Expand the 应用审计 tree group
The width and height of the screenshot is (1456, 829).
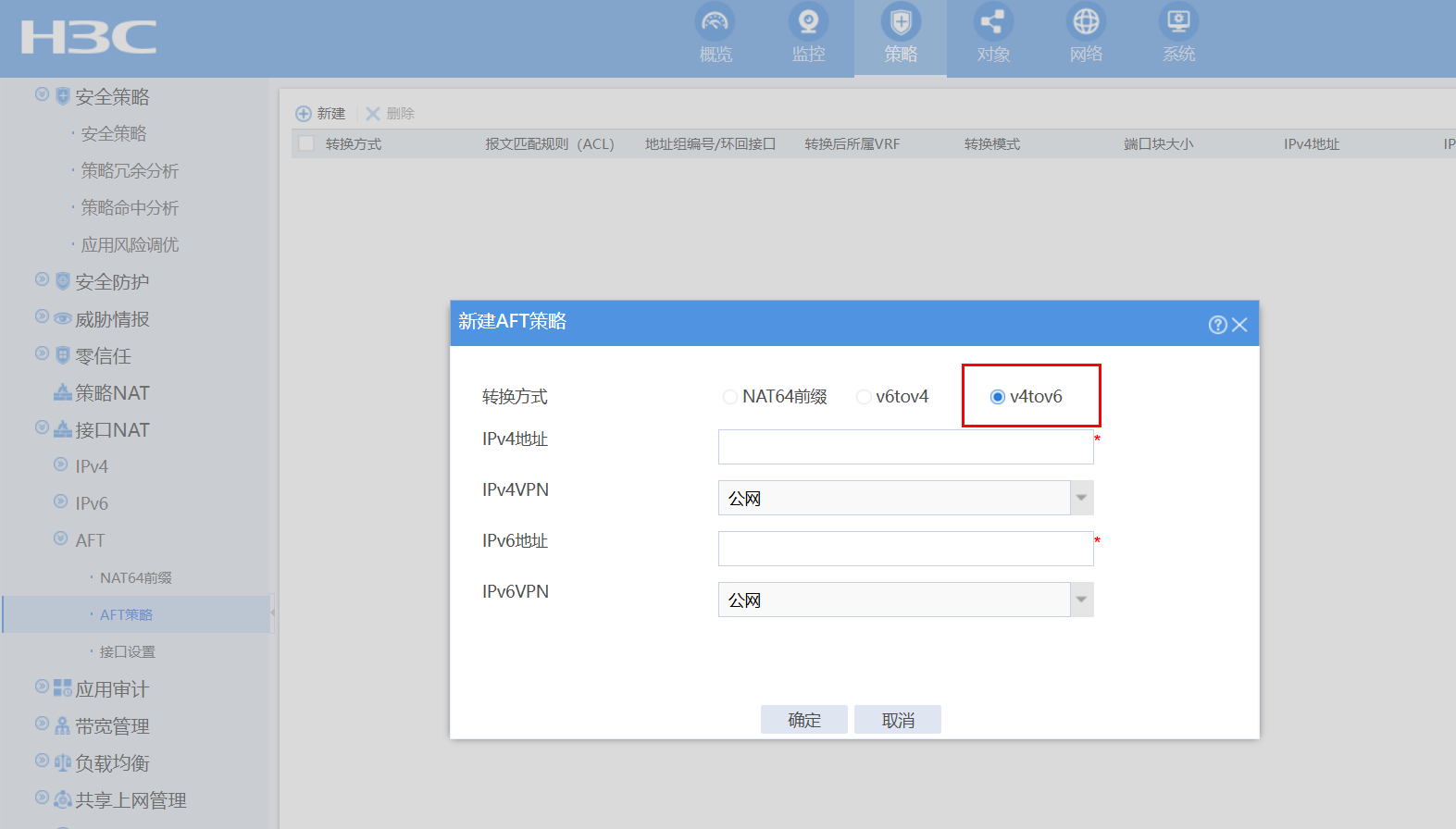(42, 687)
